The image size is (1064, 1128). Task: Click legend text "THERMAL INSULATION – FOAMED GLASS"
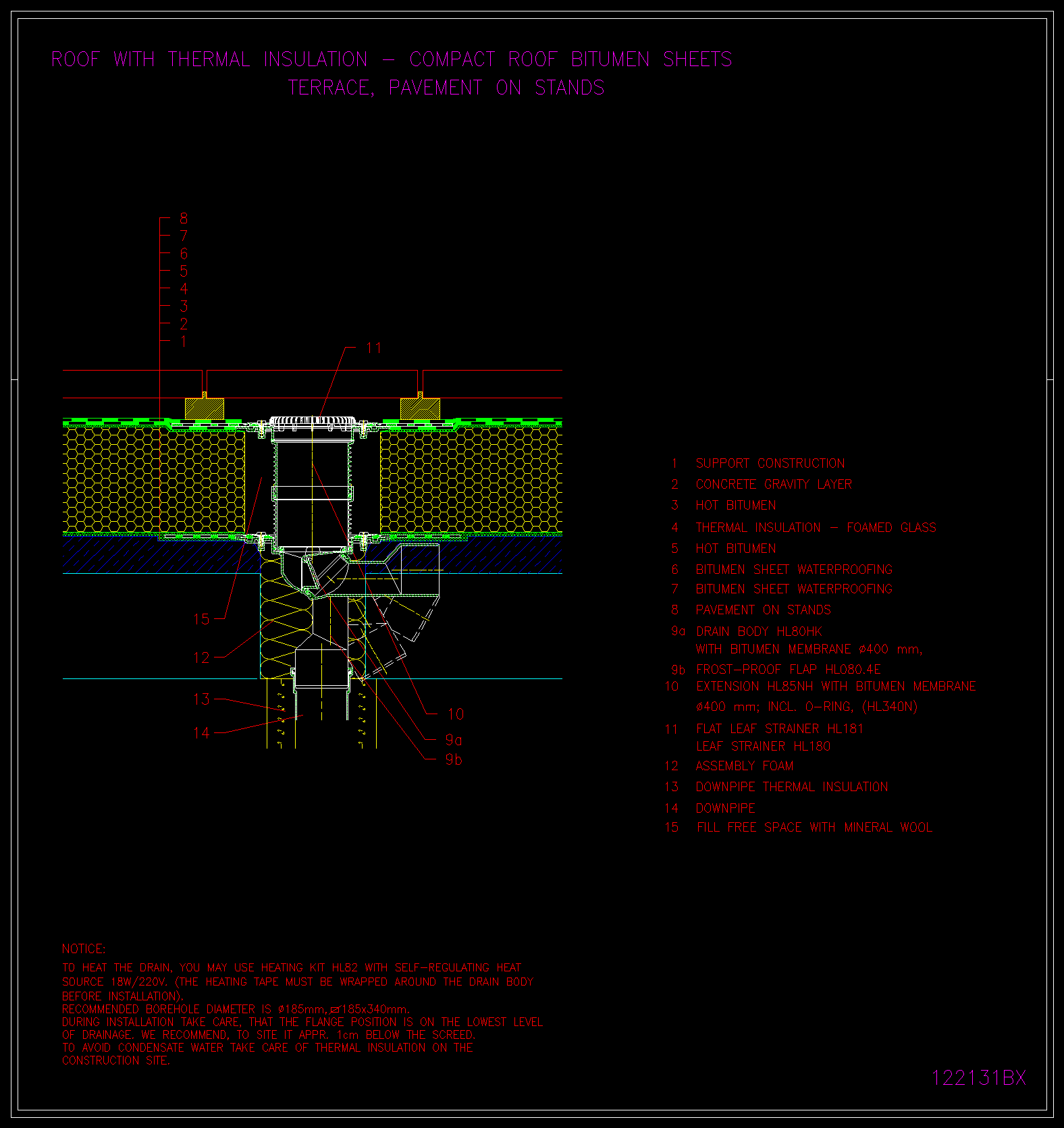[816, 527]
